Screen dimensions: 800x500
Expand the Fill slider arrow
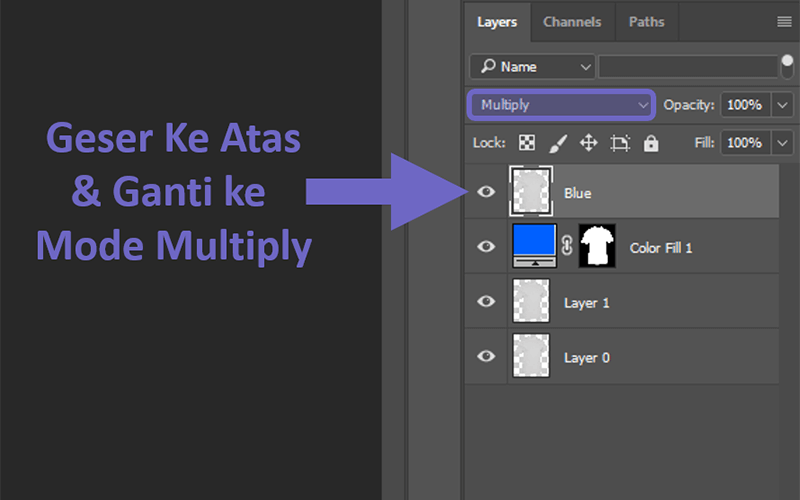coord(782,143)
